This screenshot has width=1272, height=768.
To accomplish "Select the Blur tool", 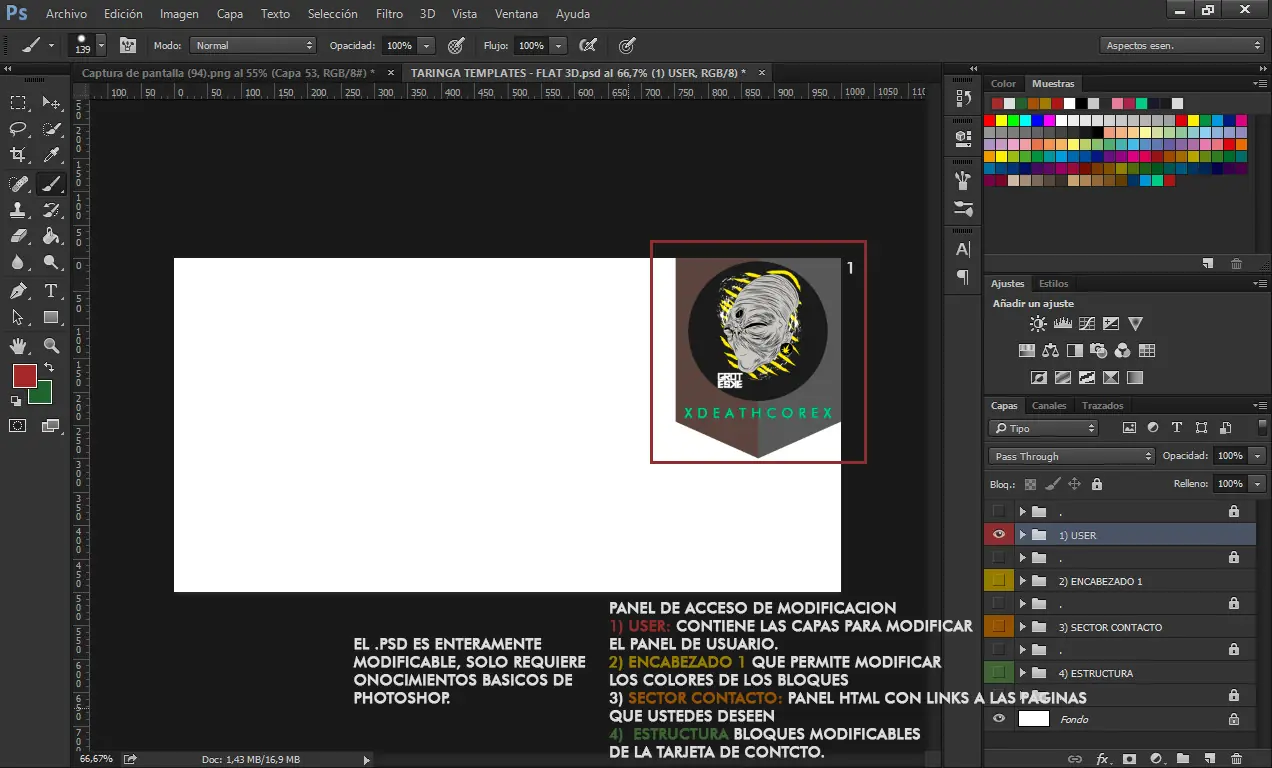I will pyautogui.click(x=18, y=263).
